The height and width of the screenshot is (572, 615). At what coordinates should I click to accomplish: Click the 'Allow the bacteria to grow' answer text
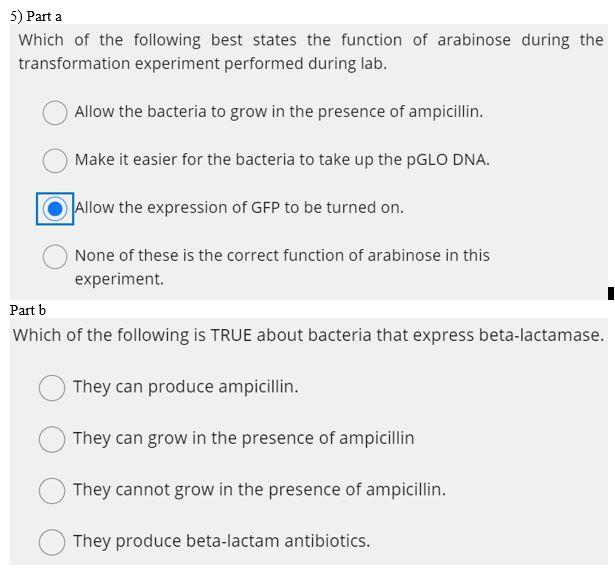pos(279,112)
